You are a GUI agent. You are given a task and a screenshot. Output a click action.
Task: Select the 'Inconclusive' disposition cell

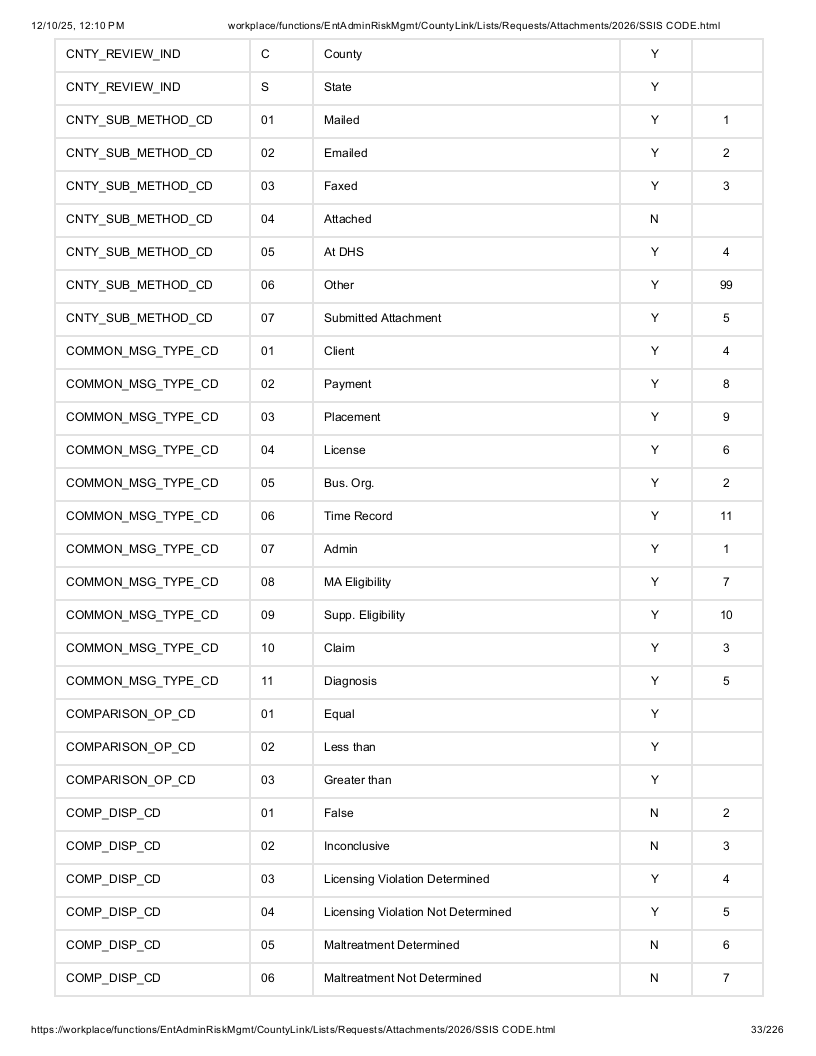[466, 846]
